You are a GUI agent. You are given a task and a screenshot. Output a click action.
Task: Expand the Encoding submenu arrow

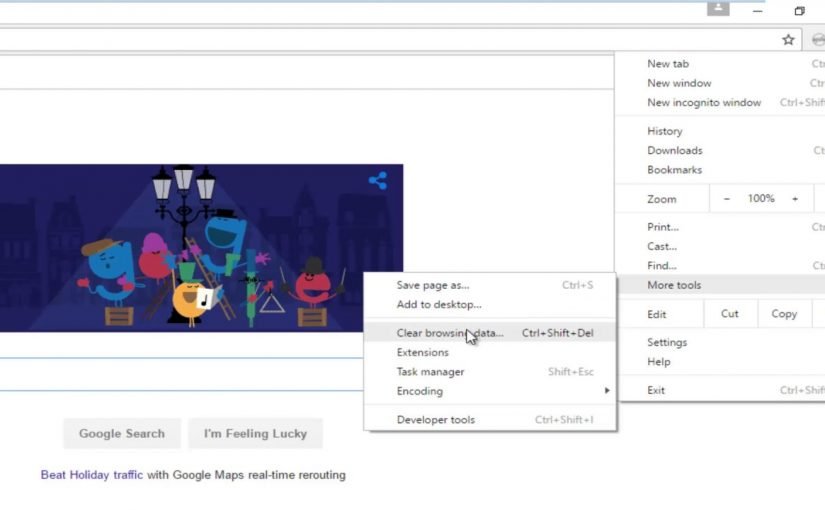607,391
